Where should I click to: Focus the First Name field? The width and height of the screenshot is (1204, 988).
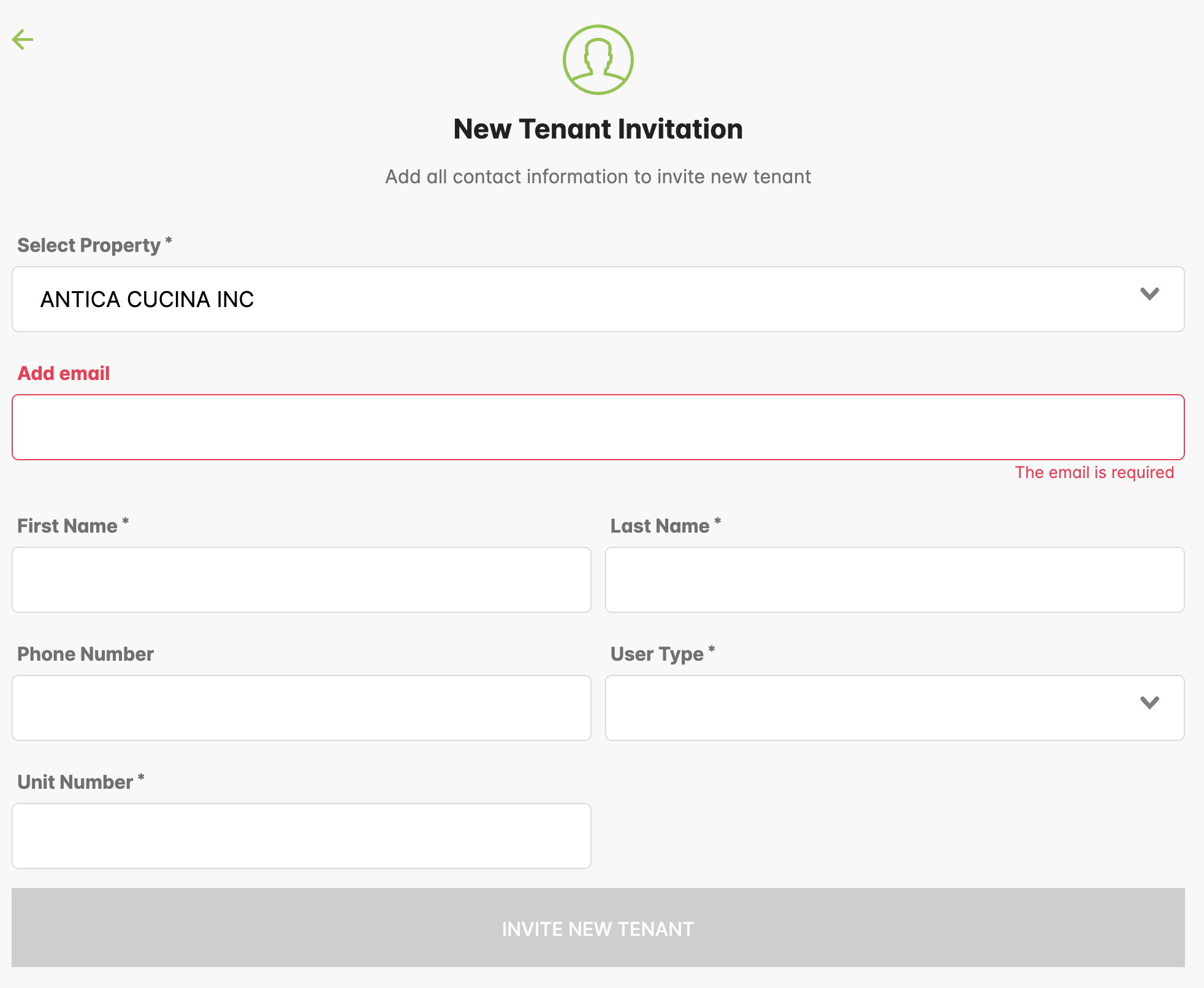point(301,580)
